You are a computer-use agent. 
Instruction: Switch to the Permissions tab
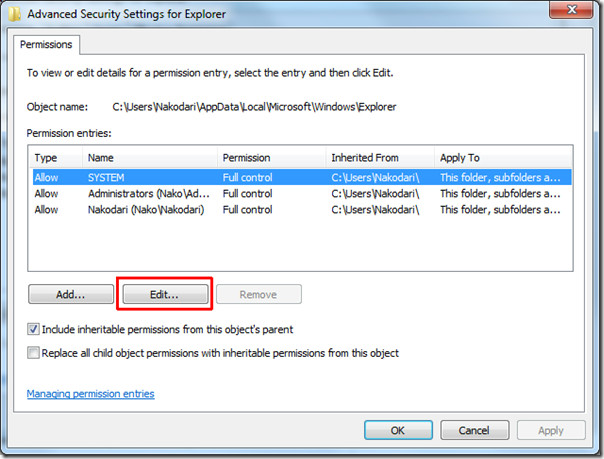48,45
